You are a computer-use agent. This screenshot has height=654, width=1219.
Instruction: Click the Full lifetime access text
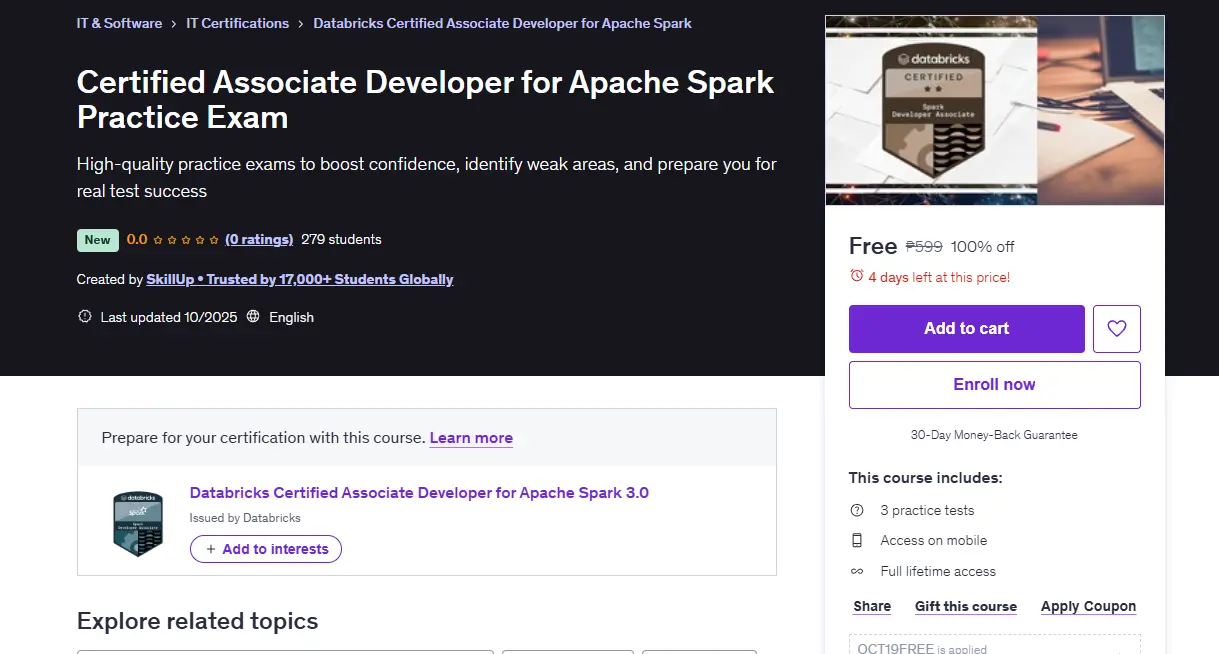(938, 571)
